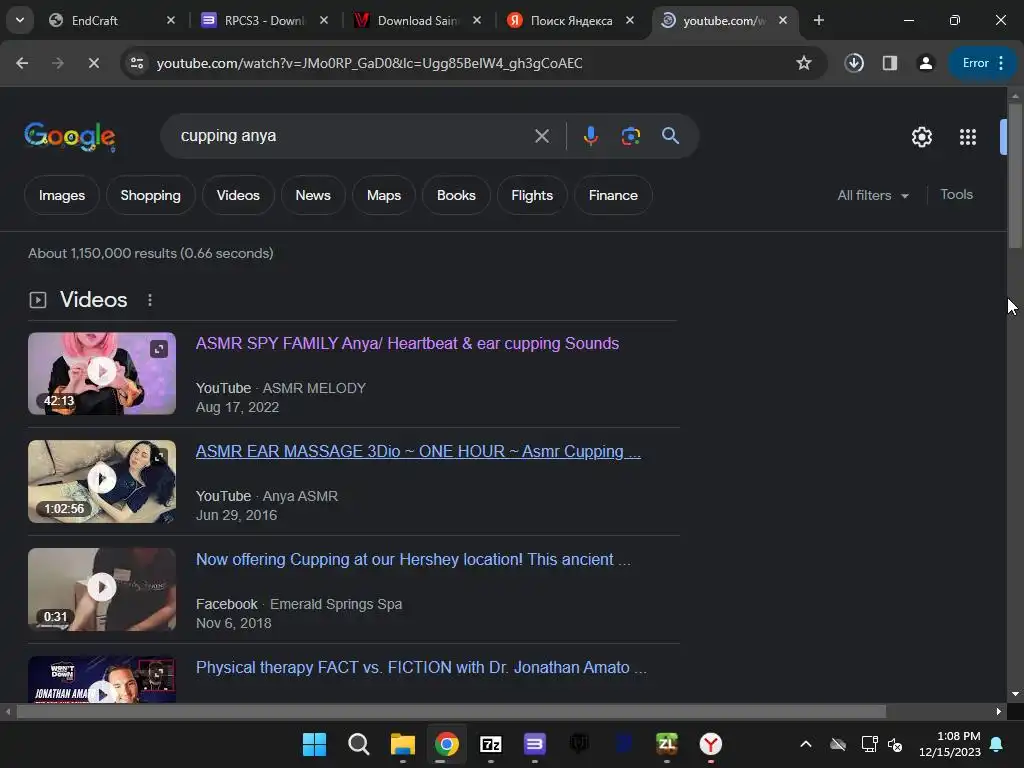Filter results by Maps
Image resolution: width=1024 pixels, height=768 pixels.
384,195
